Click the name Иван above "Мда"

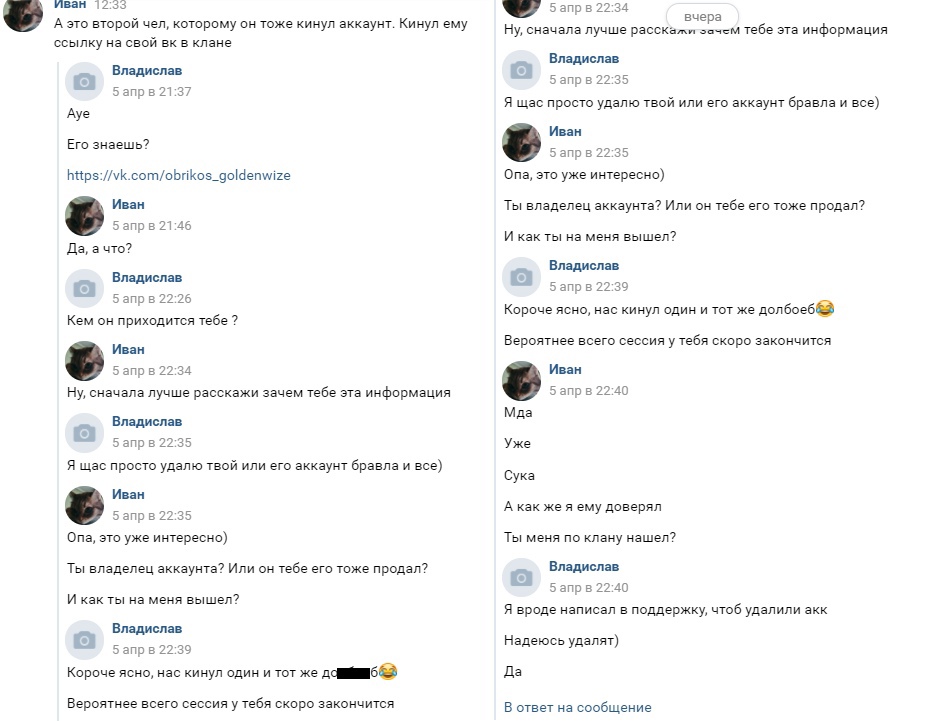(x=565, y=370)
